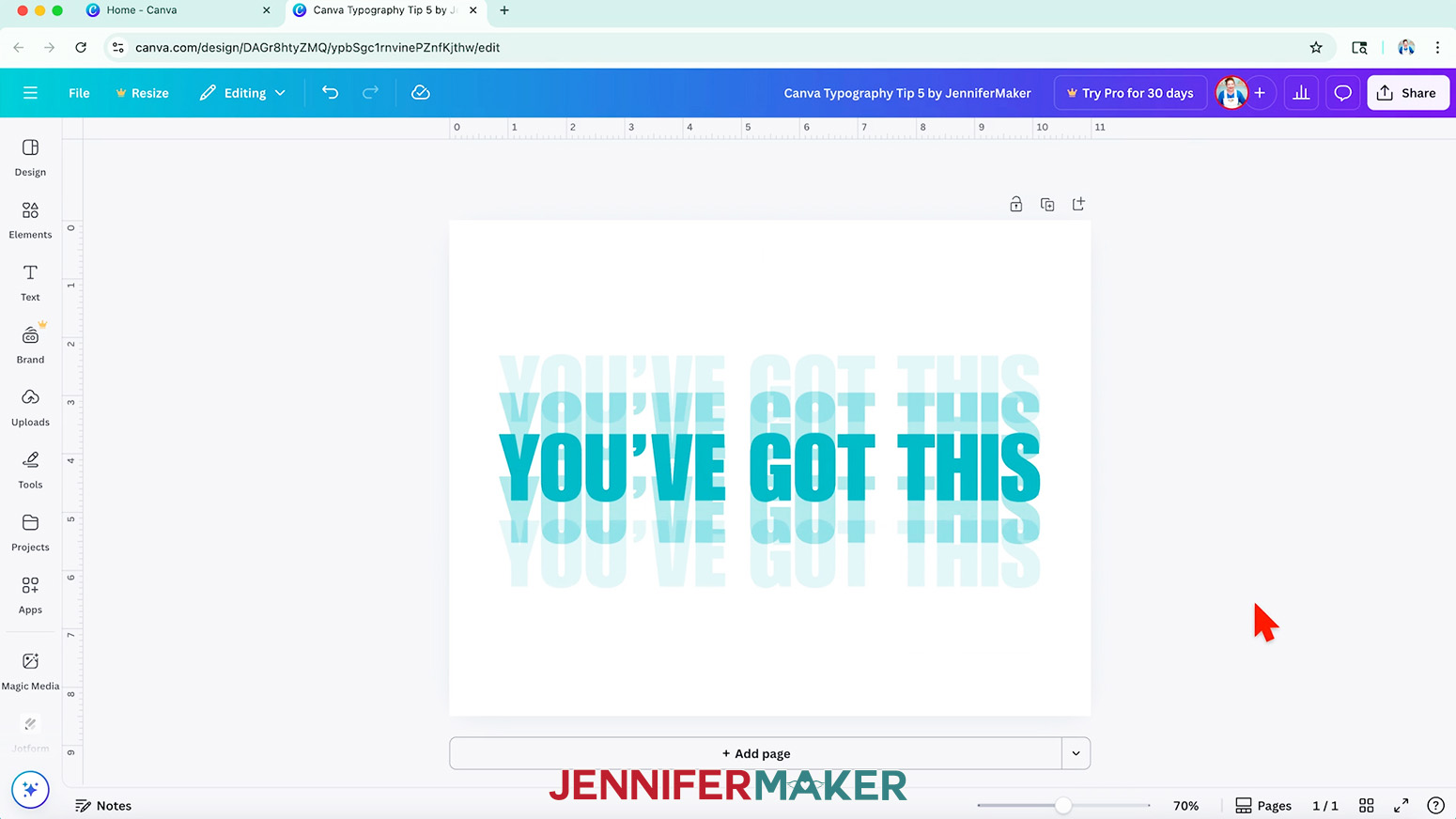Viewport: 1456px width, 819px height.
Task: Open the Brand panel
Action: point(30,346)
